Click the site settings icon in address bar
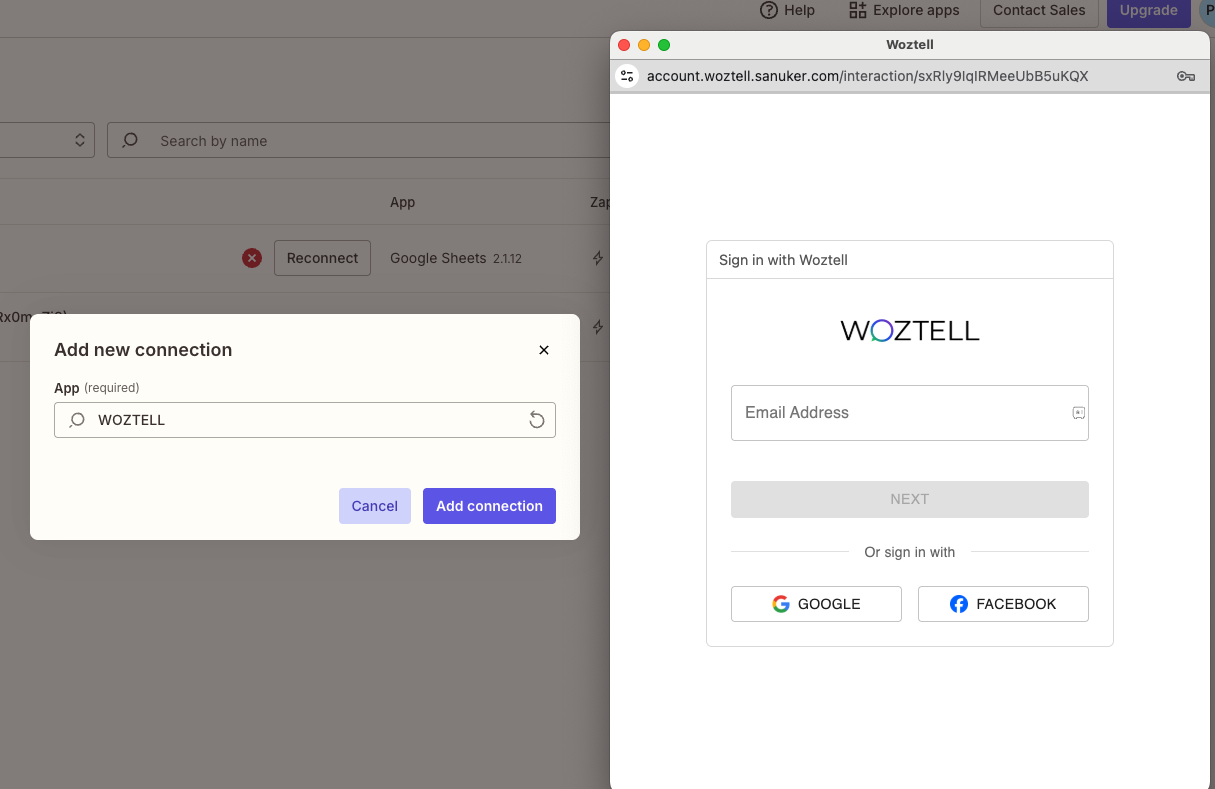1215x789 pixels. (627, 76)
